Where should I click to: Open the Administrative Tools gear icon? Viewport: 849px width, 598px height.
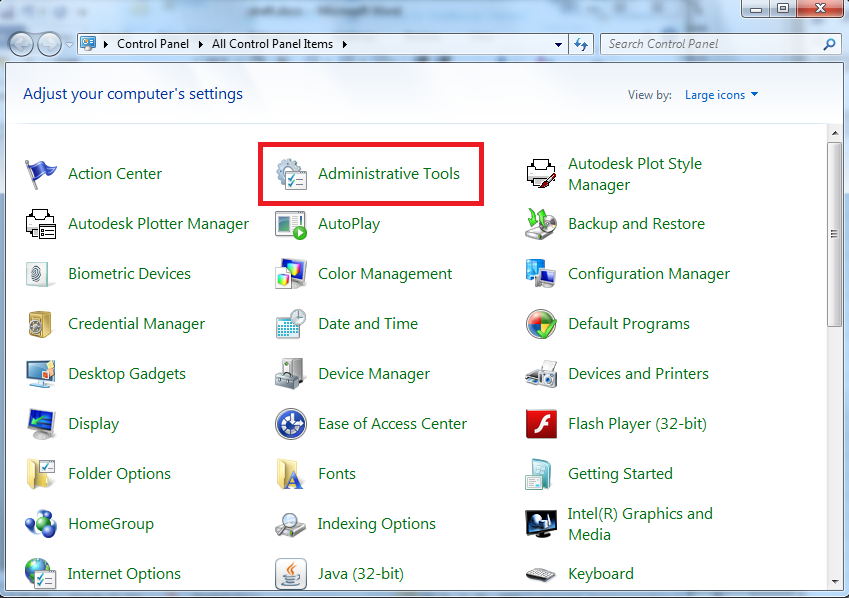pos(291,174)
